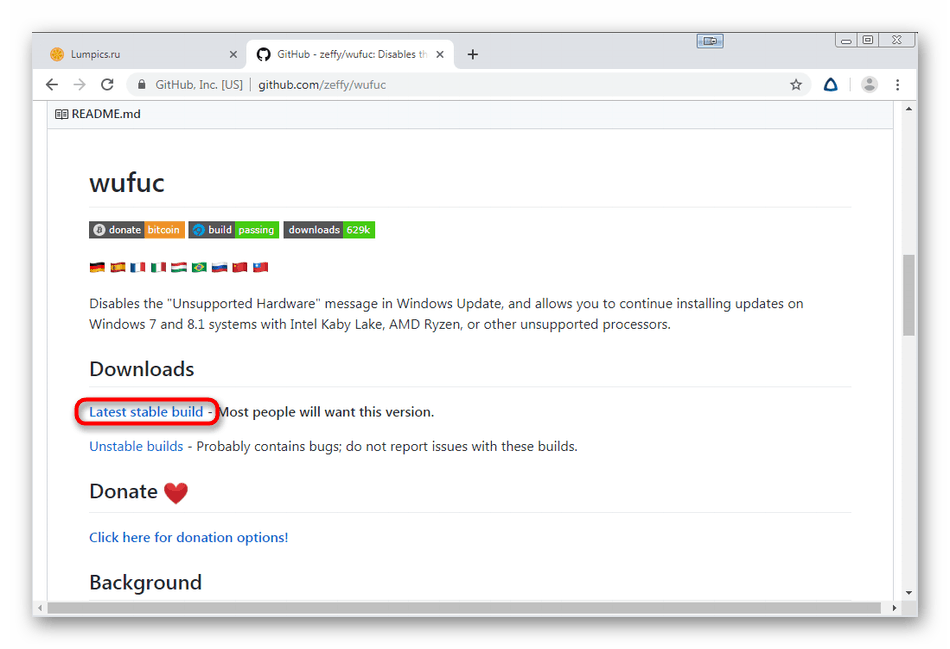Go back to the previous page
The width and height of the screenshot is (950, 649).
click(52, 85)
